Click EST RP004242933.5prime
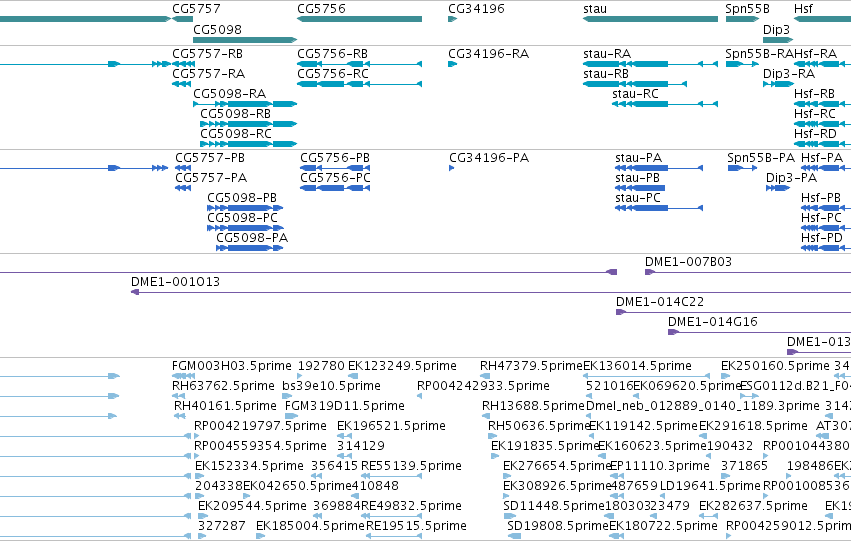851x541 pixels. [x=483, y=386]
